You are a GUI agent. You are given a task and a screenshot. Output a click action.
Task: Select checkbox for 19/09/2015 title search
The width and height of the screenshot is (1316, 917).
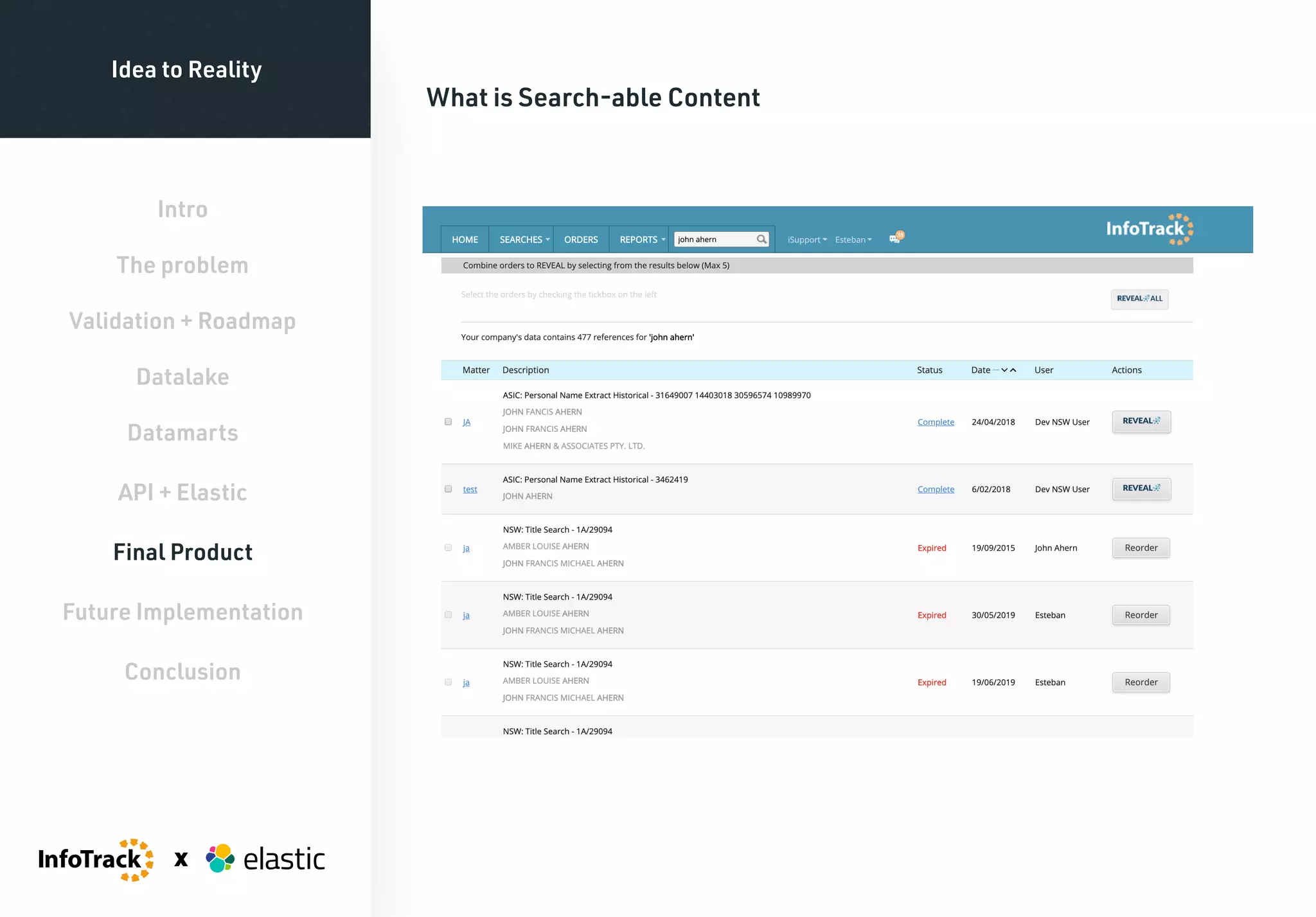point(449,548)
